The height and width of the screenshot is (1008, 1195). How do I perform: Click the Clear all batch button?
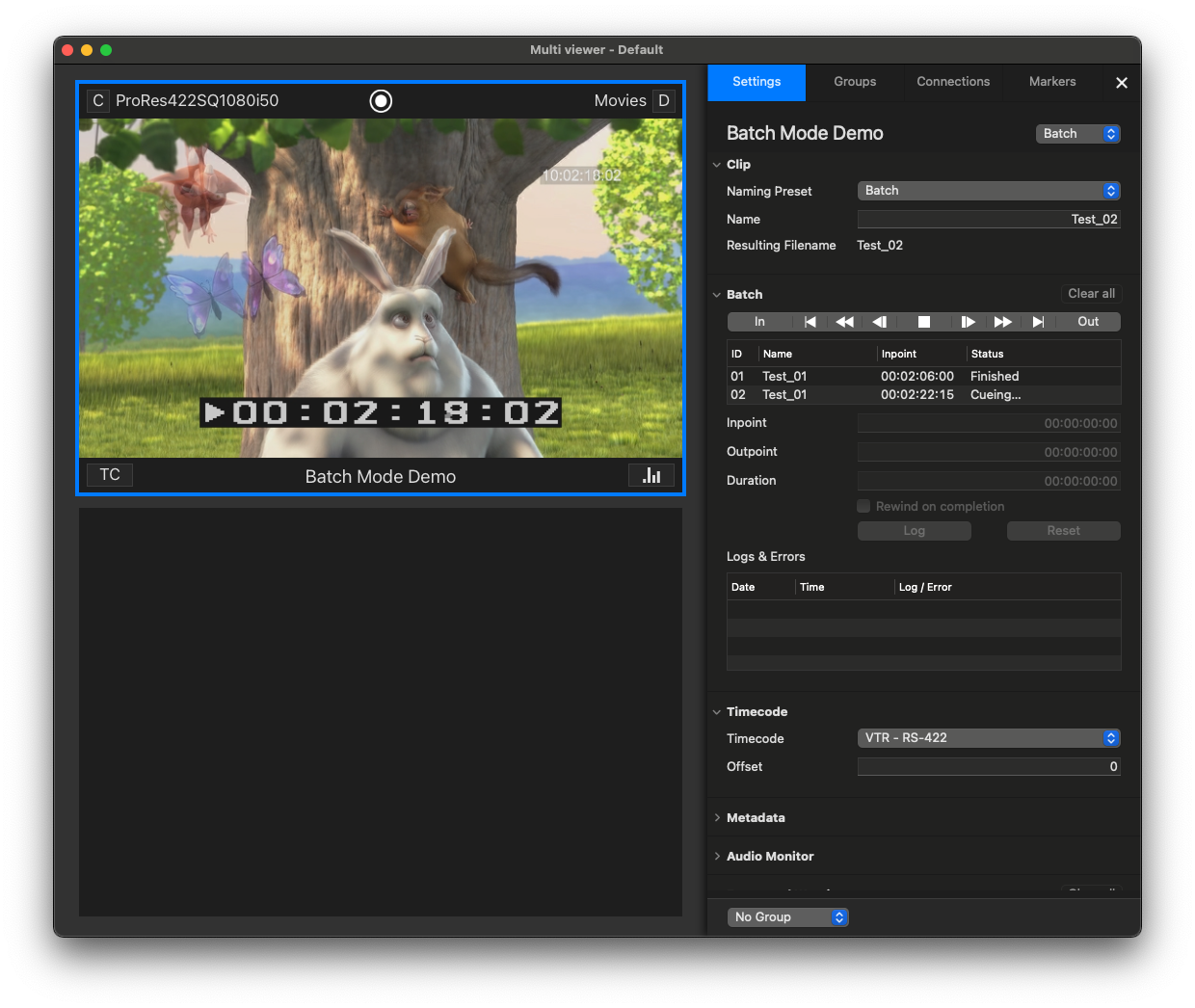(x=1091, y=294)
